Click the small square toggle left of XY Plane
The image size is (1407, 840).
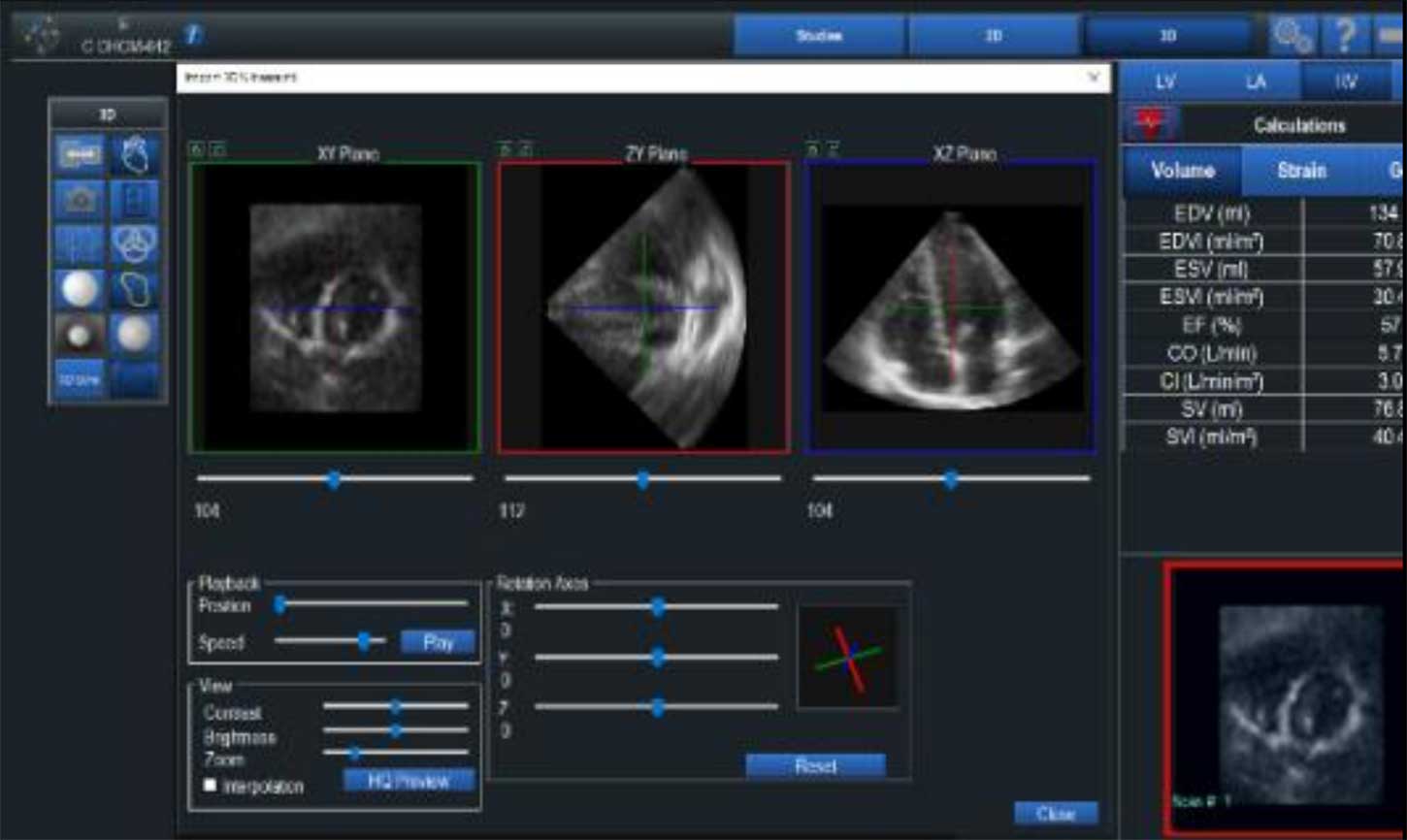coord(197,149)
